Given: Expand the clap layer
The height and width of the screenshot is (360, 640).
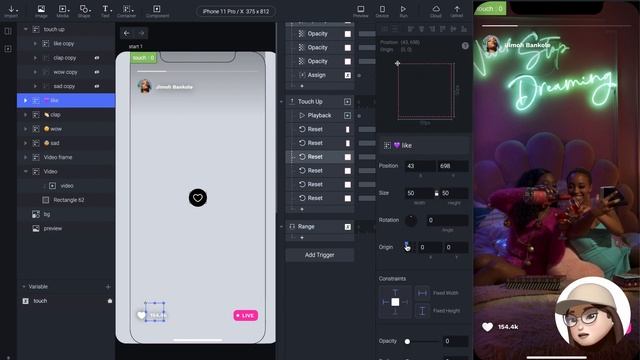Looking at the screenshot, I should 25,115.
